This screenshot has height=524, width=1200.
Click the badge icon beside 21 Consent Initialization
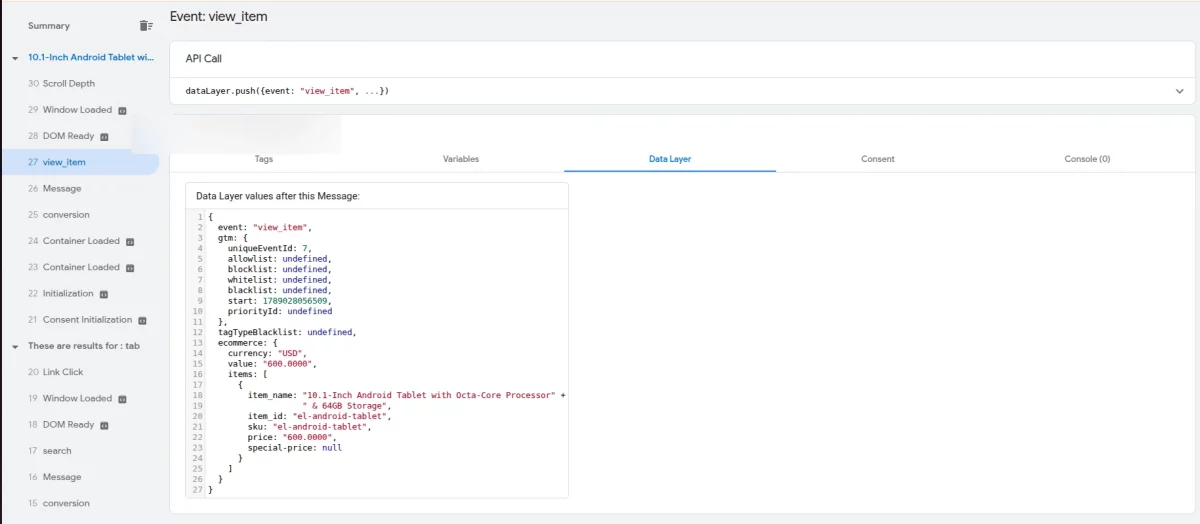point(142,320)
